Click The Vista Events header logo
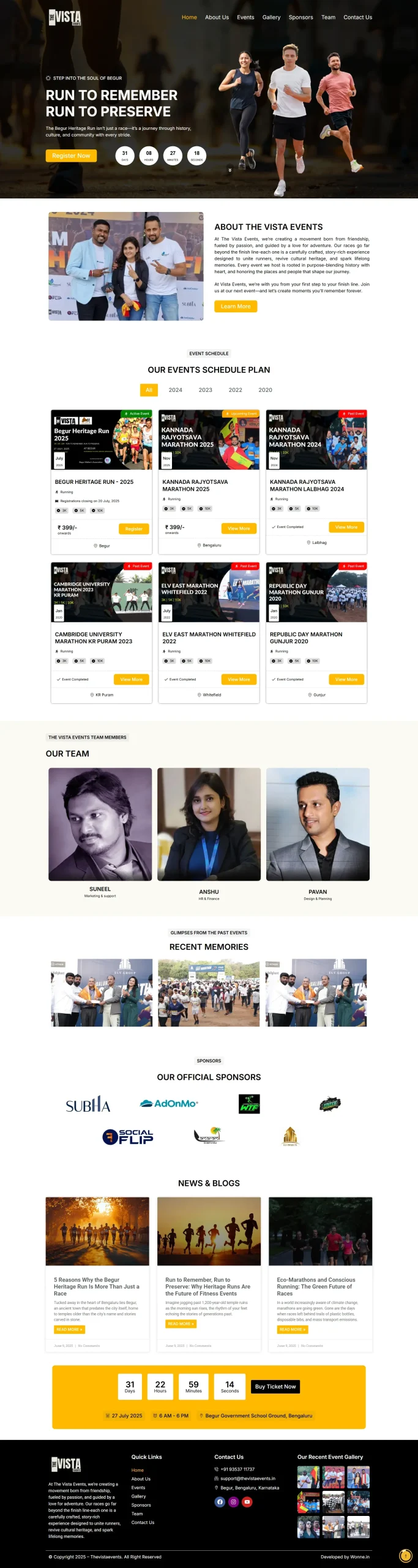The height and width of the screenshot is (1568, 418). 65,18
